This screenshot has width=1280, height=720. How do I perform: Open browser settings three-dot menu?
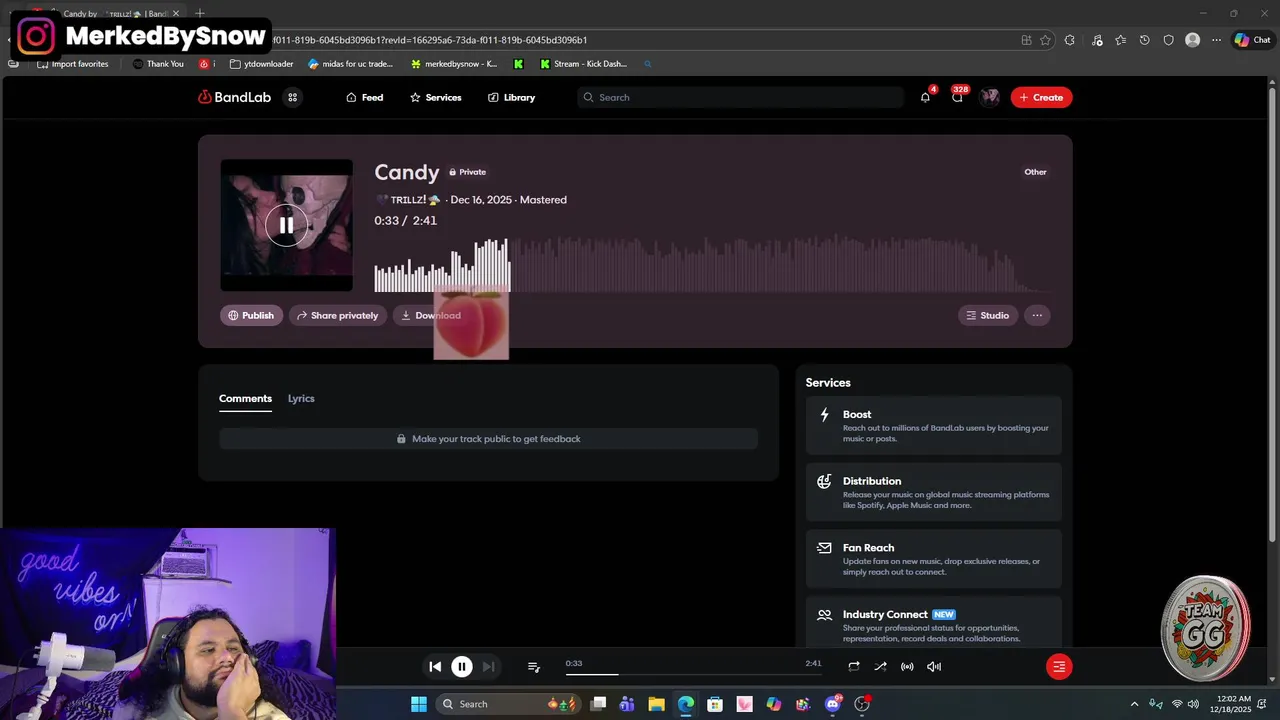tap(1216, 40)
